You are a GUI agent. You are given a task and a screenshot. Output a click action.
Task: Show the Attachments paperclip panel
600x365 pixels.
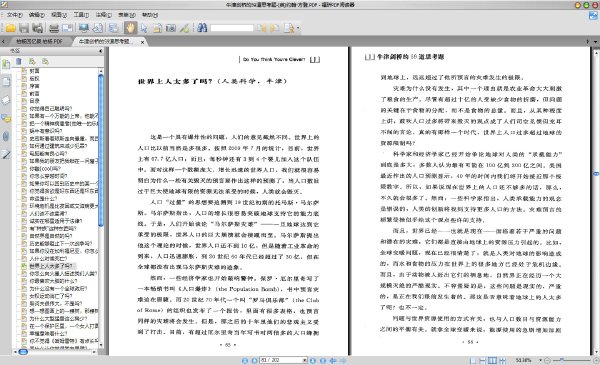point(6,136)
